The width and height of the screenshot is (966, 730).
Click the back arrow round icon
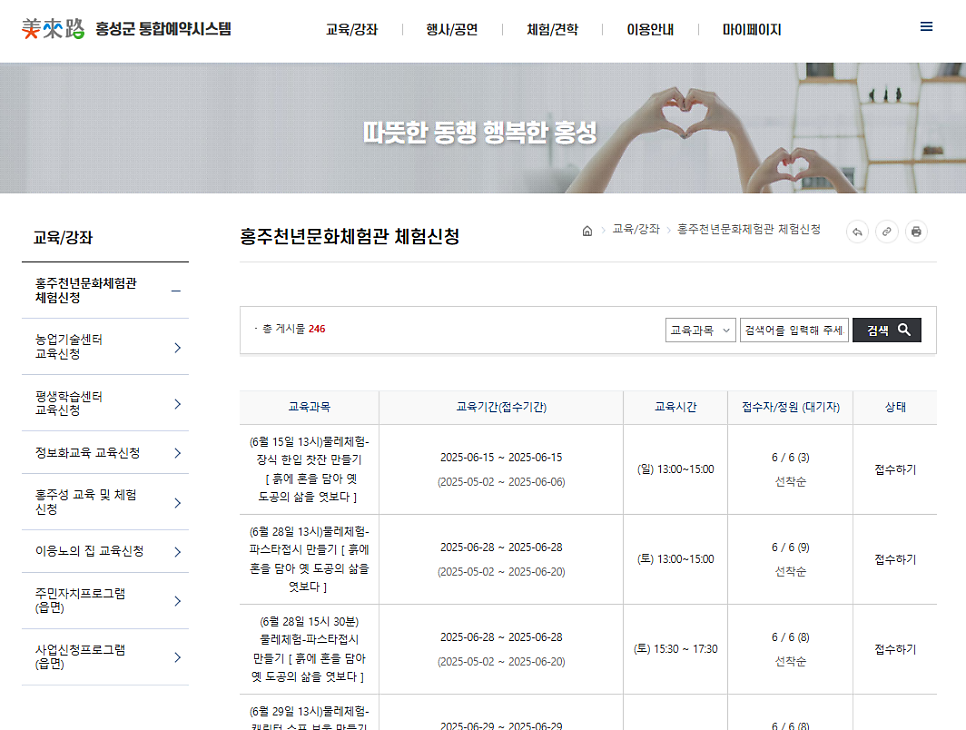(x=857, y=232)
